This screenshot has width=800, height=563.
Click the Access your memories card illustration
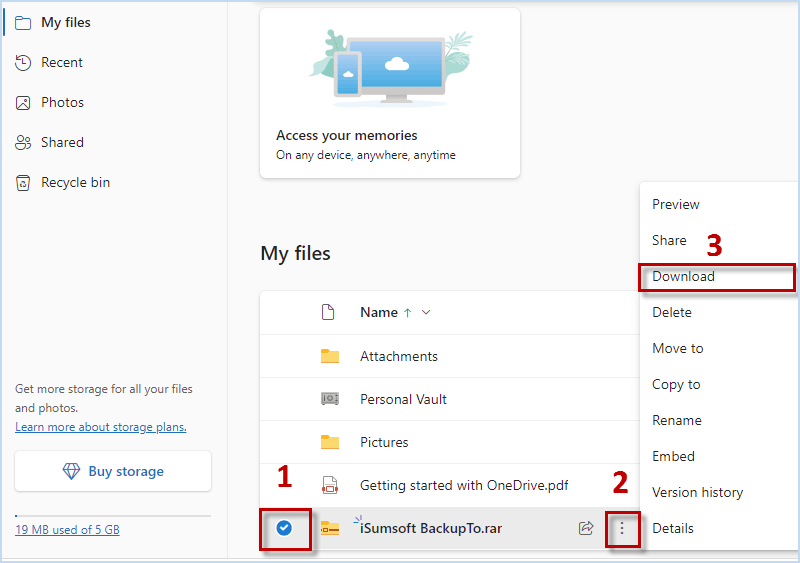[390, 69]
